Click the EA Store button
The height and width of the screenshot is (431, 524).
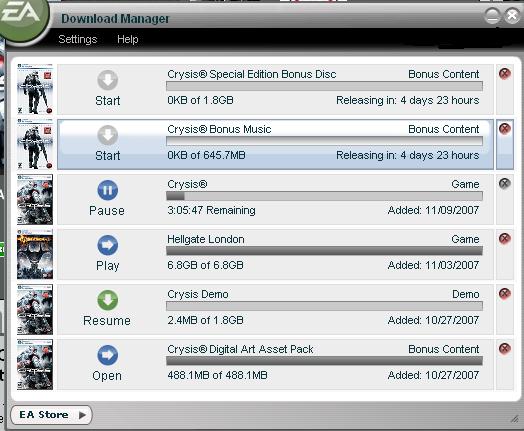[51, 415]
